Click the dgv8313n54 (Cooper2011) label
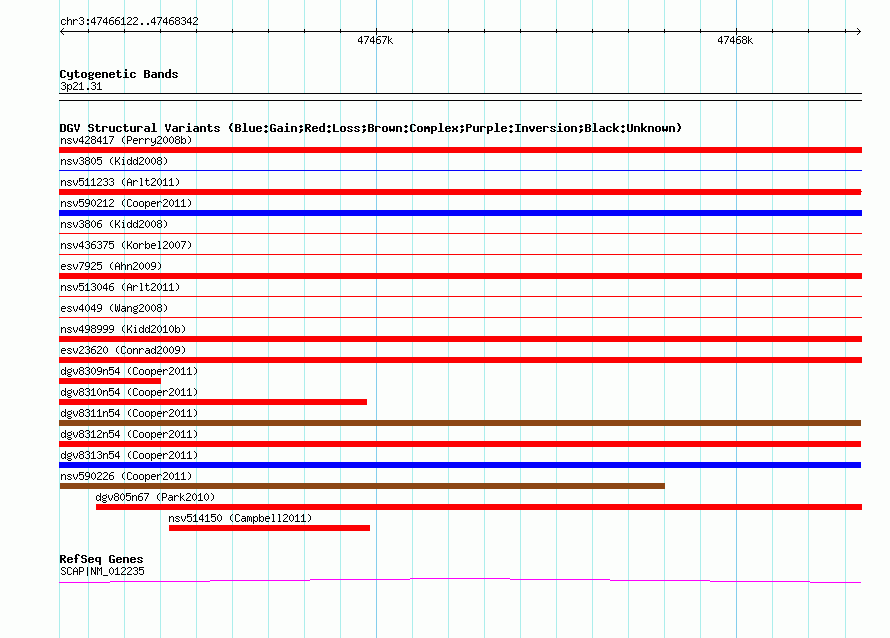890x638 pixels. [129, 455]
